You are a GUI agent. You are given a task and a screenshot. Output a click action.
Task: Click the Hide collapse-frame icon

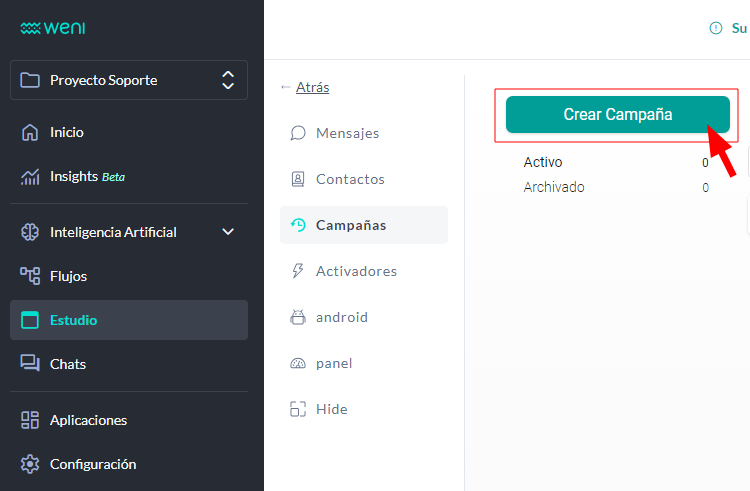(x=298, y=409)
